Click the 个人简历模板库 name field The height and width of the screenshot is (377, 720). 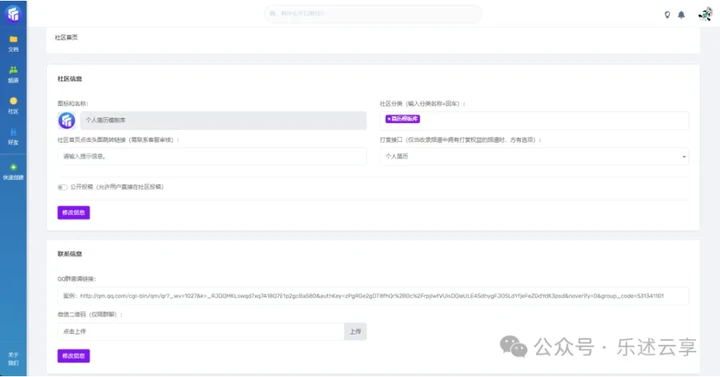pyautogui.click(x=223, y=120)
